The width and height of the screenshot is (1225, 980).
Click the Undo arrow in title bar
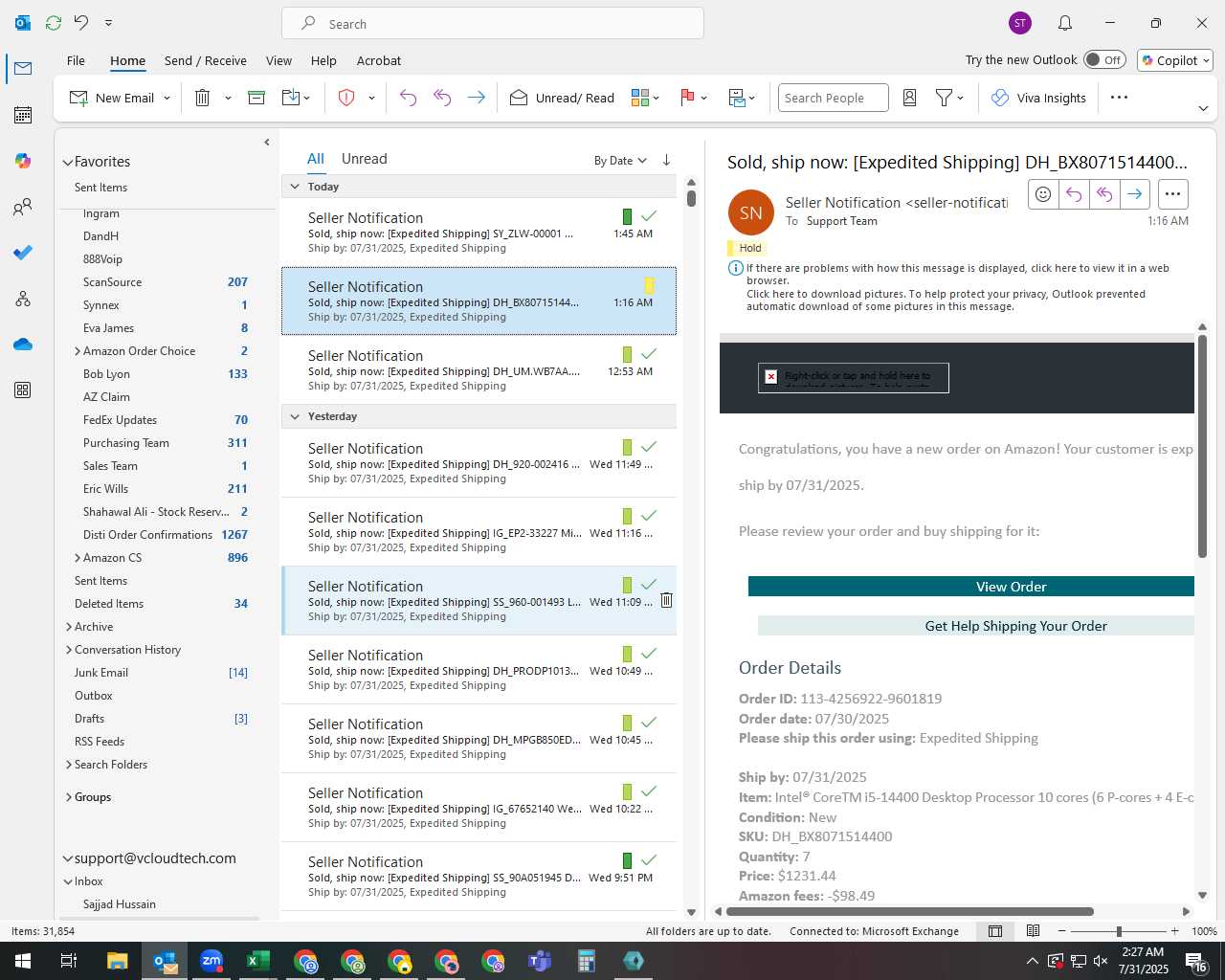tap(81, 22)
